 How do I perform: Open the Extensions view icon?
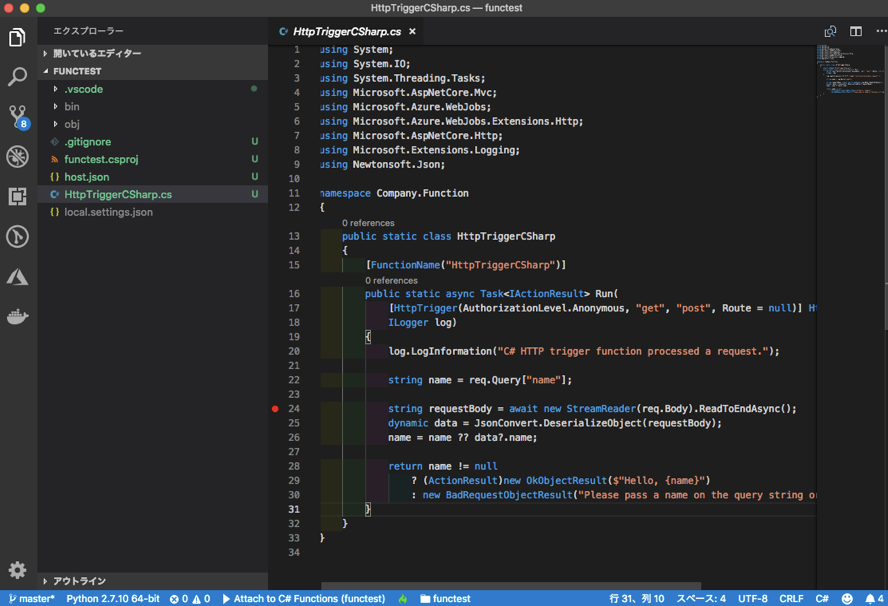pos(17,196)
